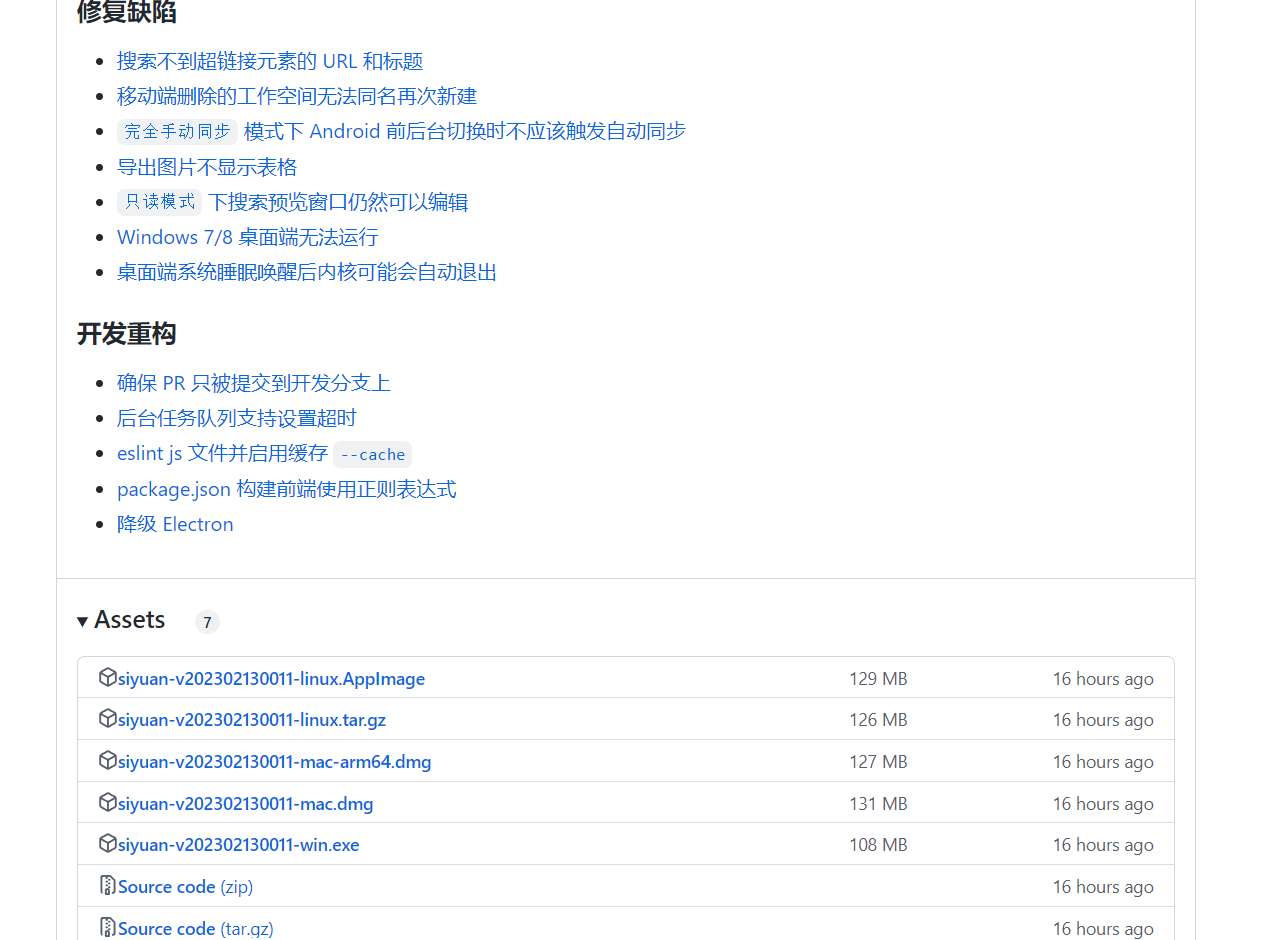Click the Assets count badge 7
This screenshot has width=1285, height=940.
pyautogui.click(x=207, y=622)
